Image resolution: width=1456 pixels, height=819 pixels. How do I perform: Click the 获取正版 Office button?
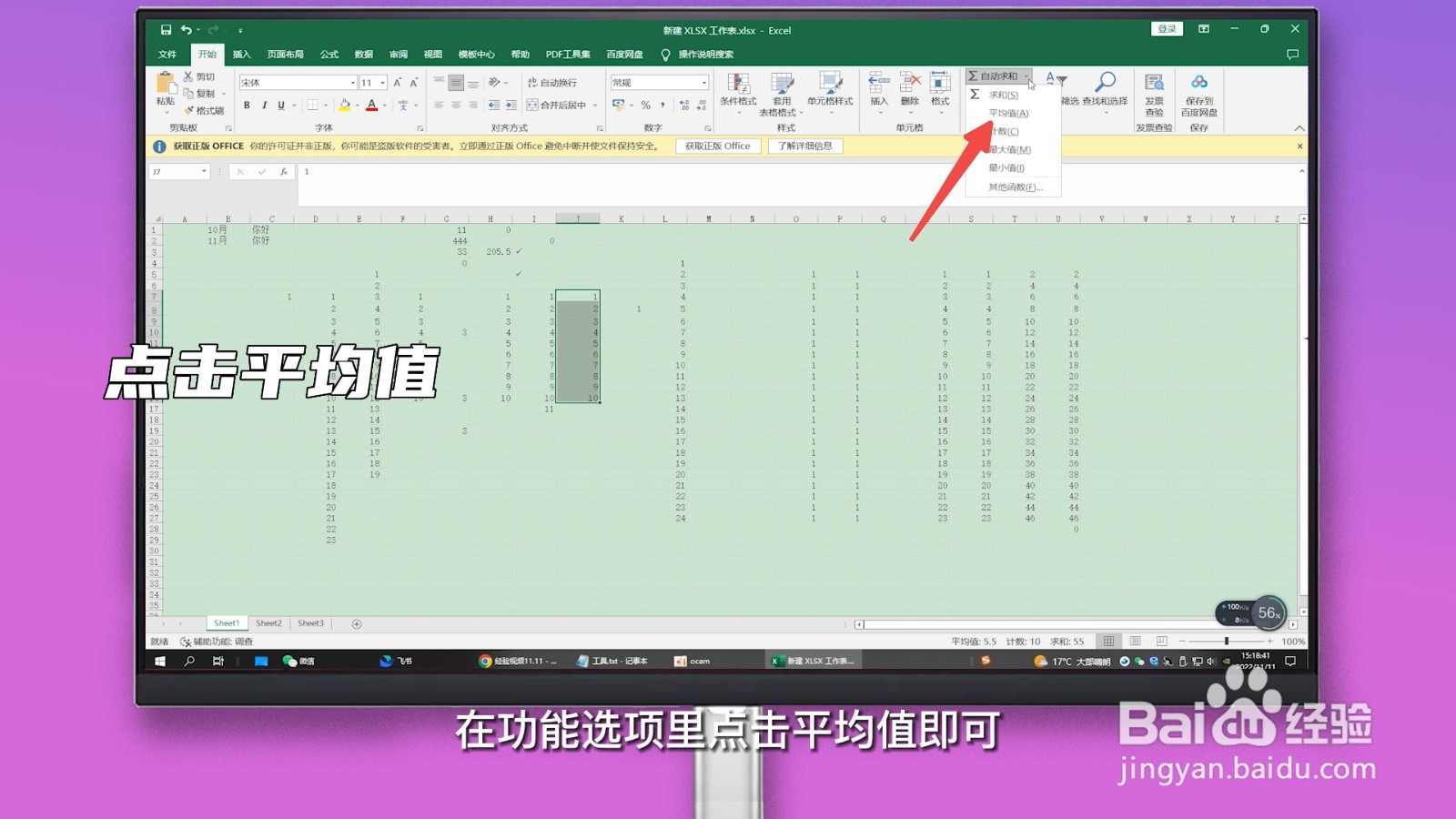pos(718,146)
